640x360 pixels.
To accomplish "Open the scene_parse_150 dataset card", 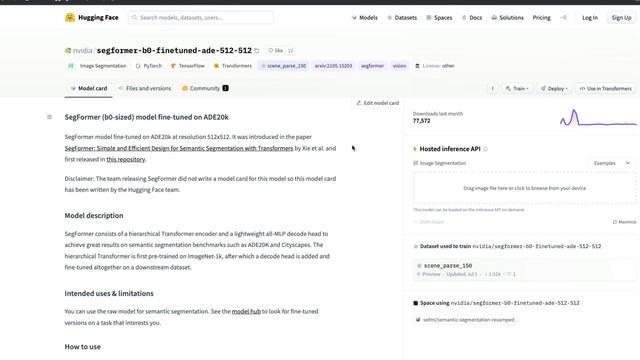I will point(524,269).
